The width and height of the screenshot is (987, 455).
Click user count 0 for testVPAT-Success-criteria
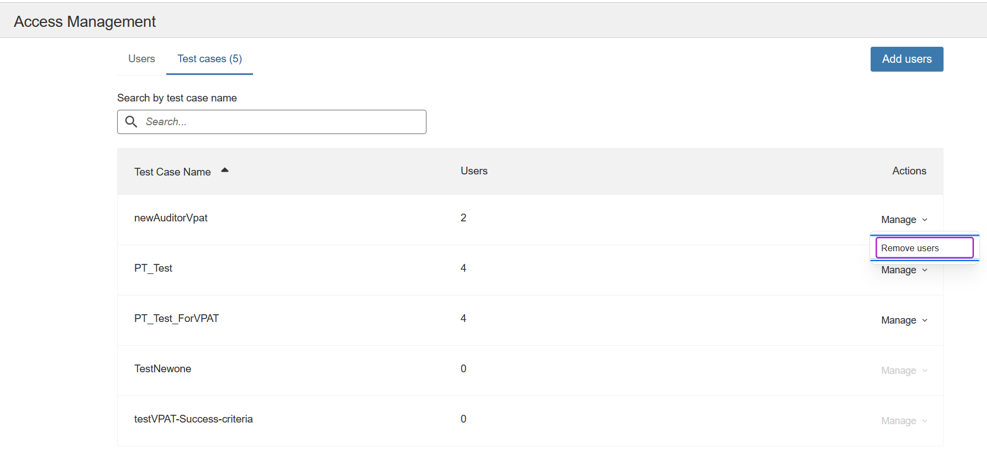tap(463, 418)
